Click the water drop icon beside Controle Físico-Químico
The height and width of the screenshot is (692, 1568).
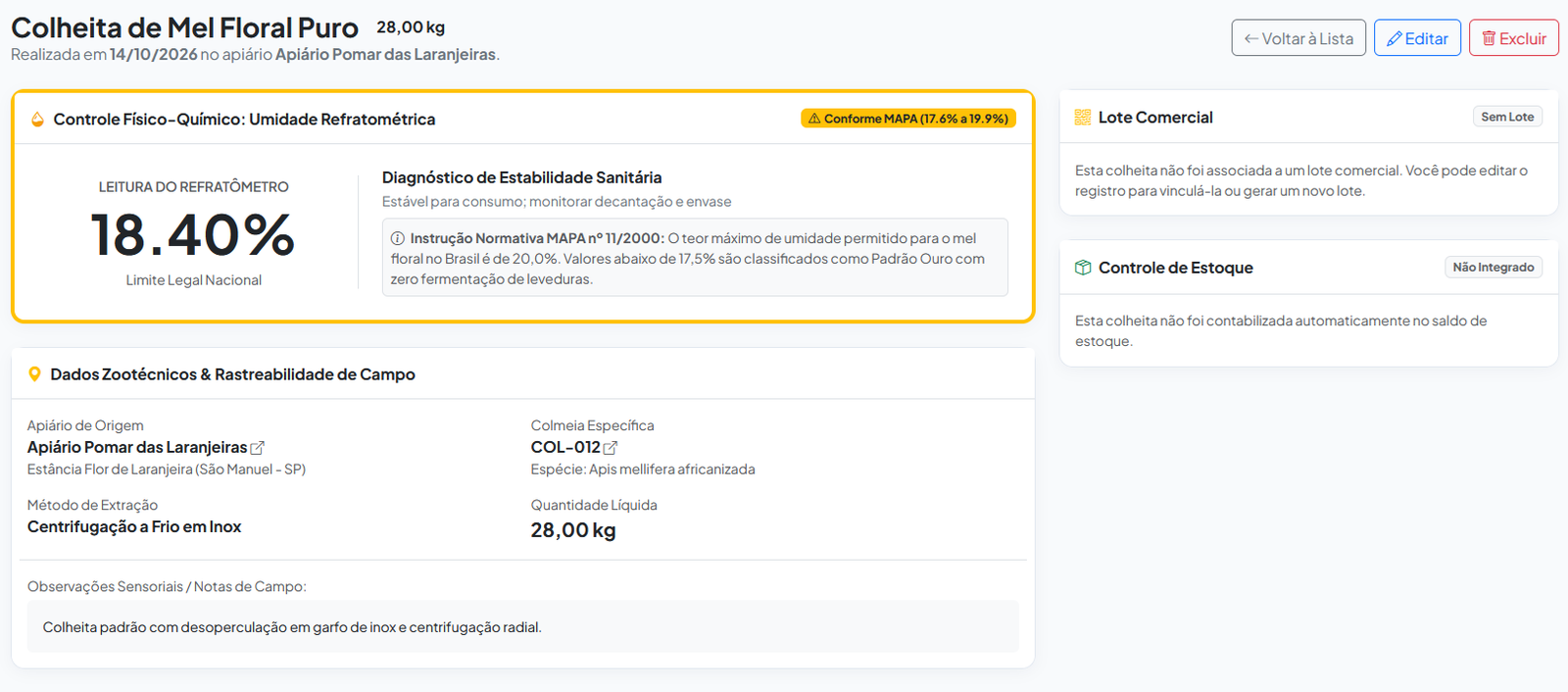(37, 120)
